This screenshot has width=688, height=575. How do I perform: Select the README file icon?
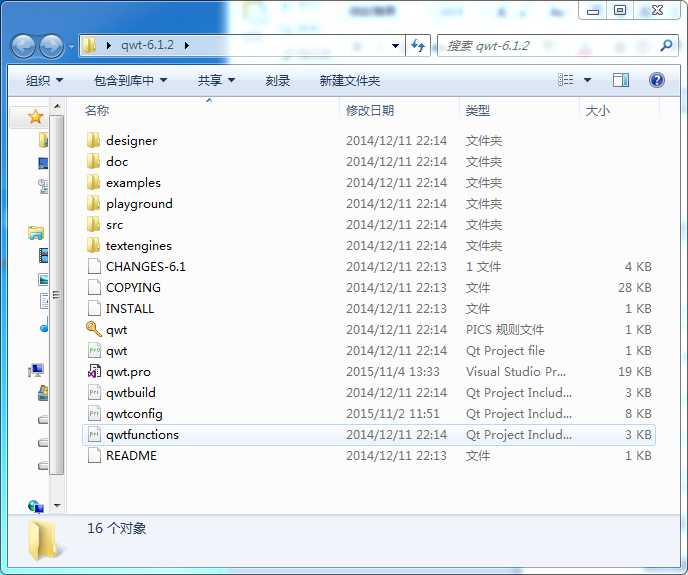(94, 456)
